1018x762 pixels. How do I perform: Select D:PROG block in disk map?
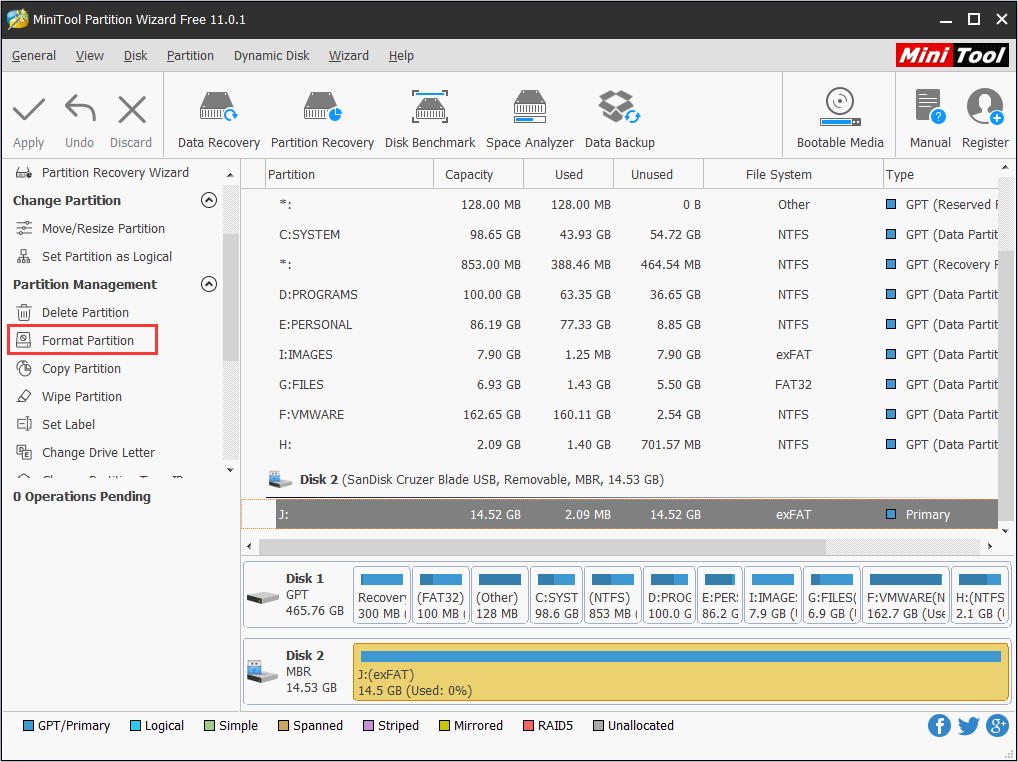[669, 597]
